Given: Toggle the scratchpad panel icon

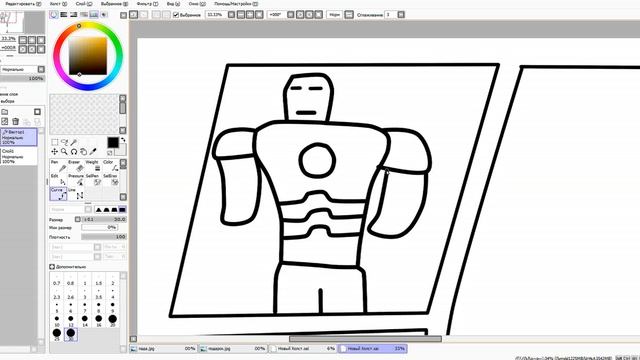Looking at the screenshot, I should (x=104, y=15).
